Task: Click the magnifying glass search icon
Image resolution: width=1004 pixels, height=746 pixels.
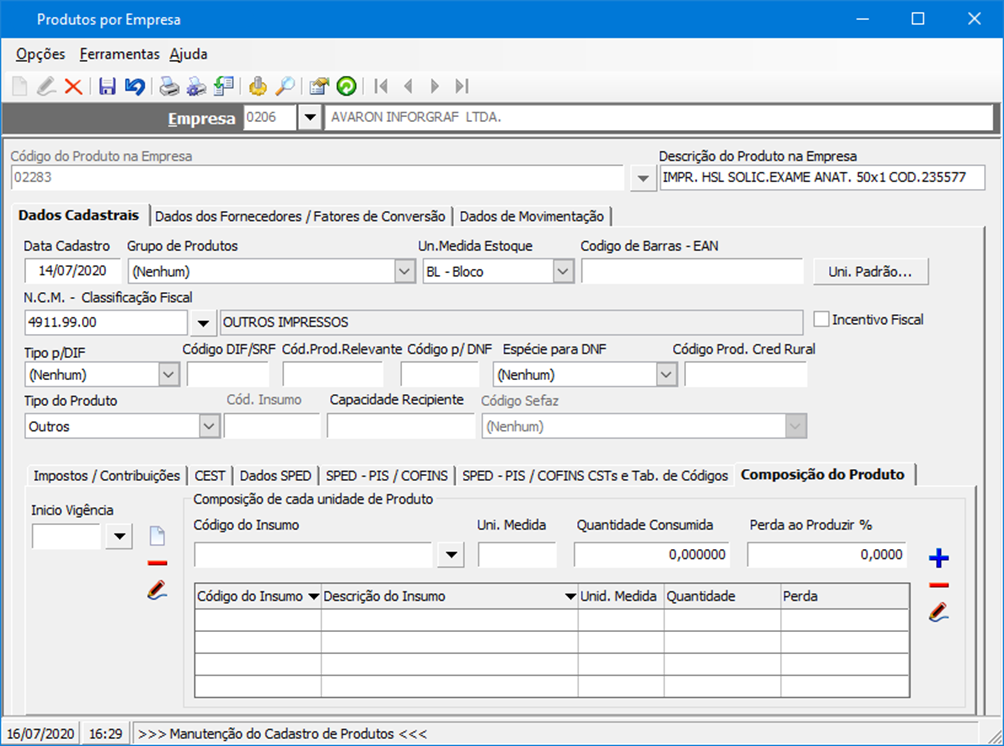Action: click(x=285, y=86)
